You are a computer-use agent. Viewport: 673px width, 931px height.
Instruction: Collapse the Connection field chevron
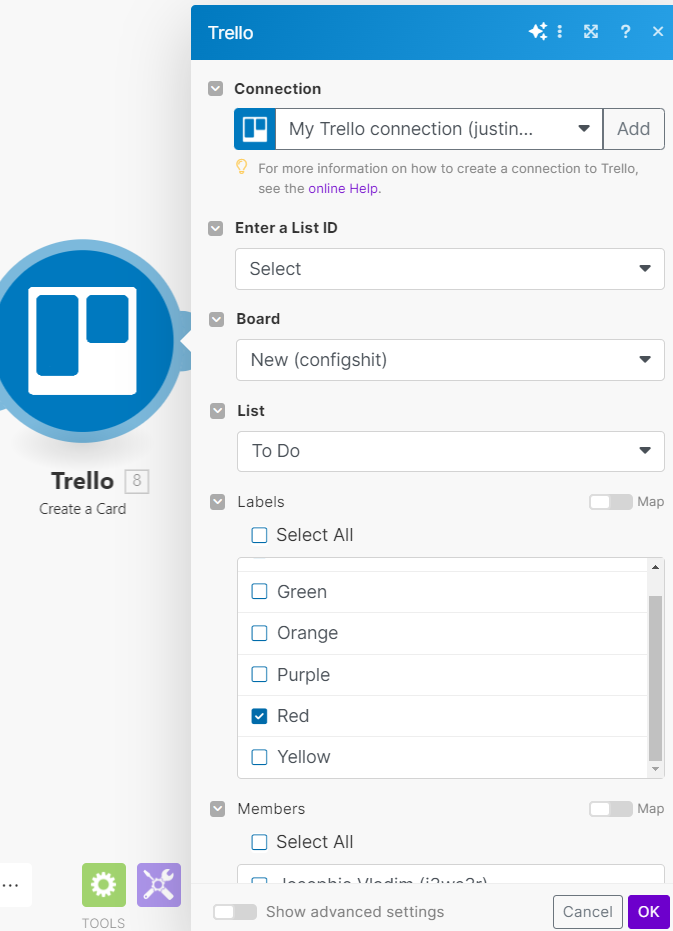(x=216, y=89)
